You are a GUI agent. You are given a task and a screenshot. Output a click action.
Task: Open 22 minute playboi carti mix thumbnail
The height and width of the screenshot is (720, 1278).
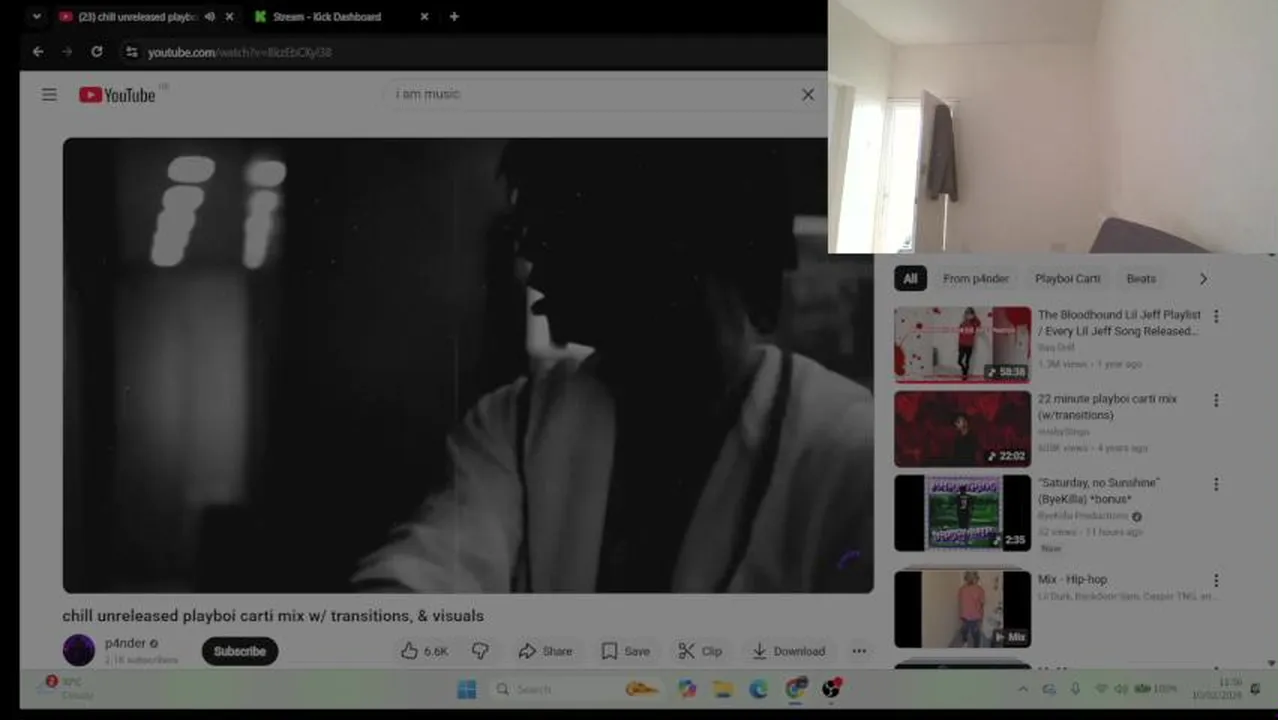[962, 428]
